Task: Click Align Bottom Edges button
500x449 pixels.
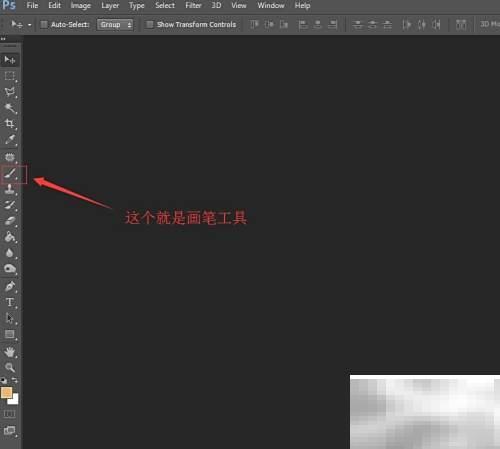Action: pyautogui.click(x=284, y=24)
